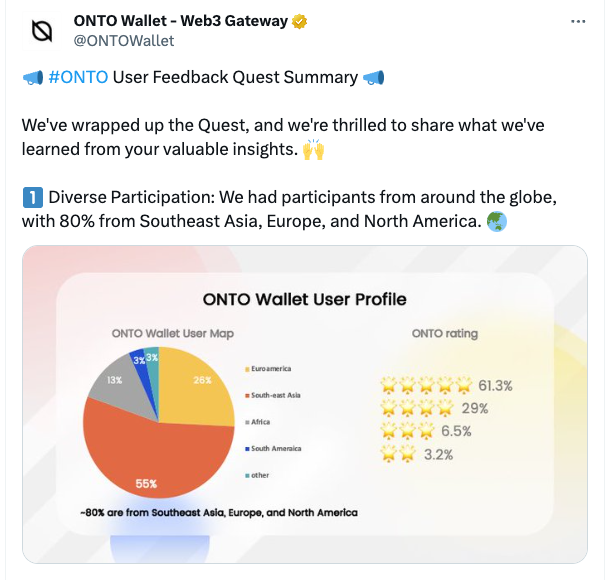Click the two-star 3.2% rating row
Image resolution: width=606 pixels, height=580 pixels.
pyautogui.click(x=417, y=454)
